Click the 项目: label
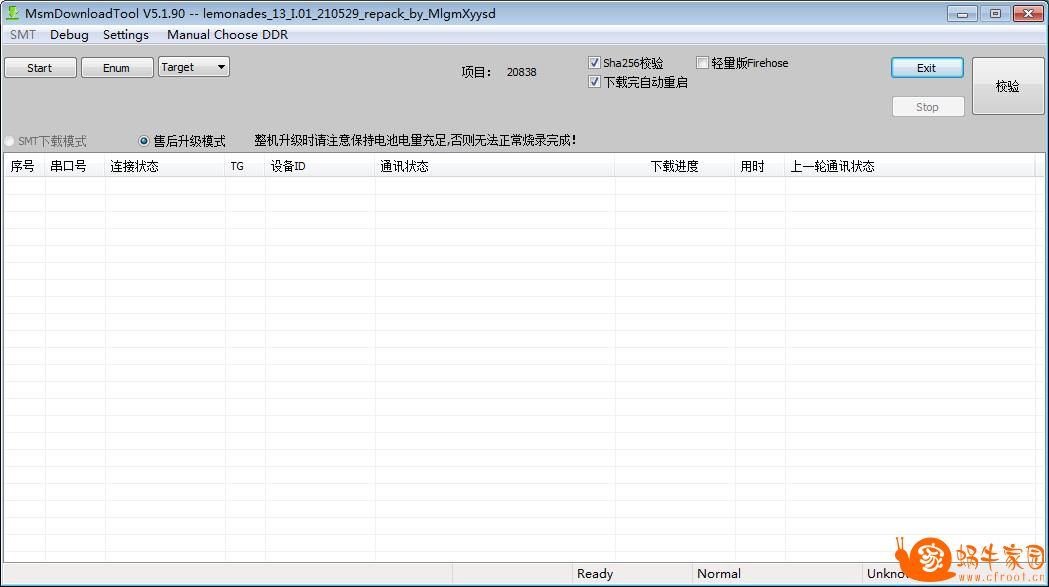This screenshot has width=1049, height=587. point(476,72)
